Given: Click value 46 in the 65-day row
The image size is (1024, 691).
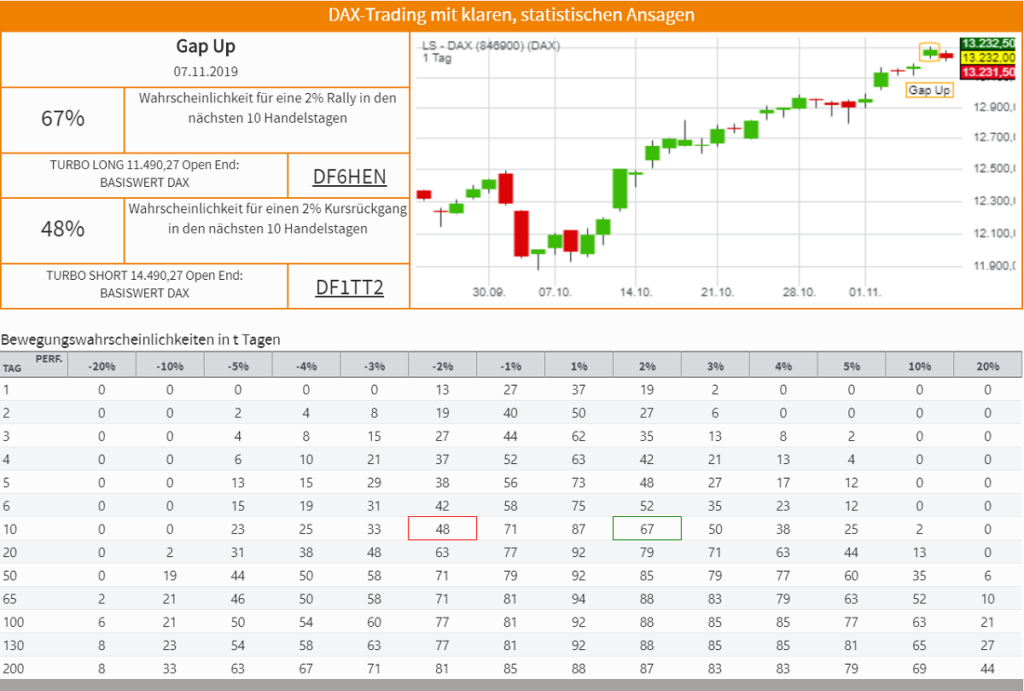Looking at the screenshot, I should click(x=238, y=599).
